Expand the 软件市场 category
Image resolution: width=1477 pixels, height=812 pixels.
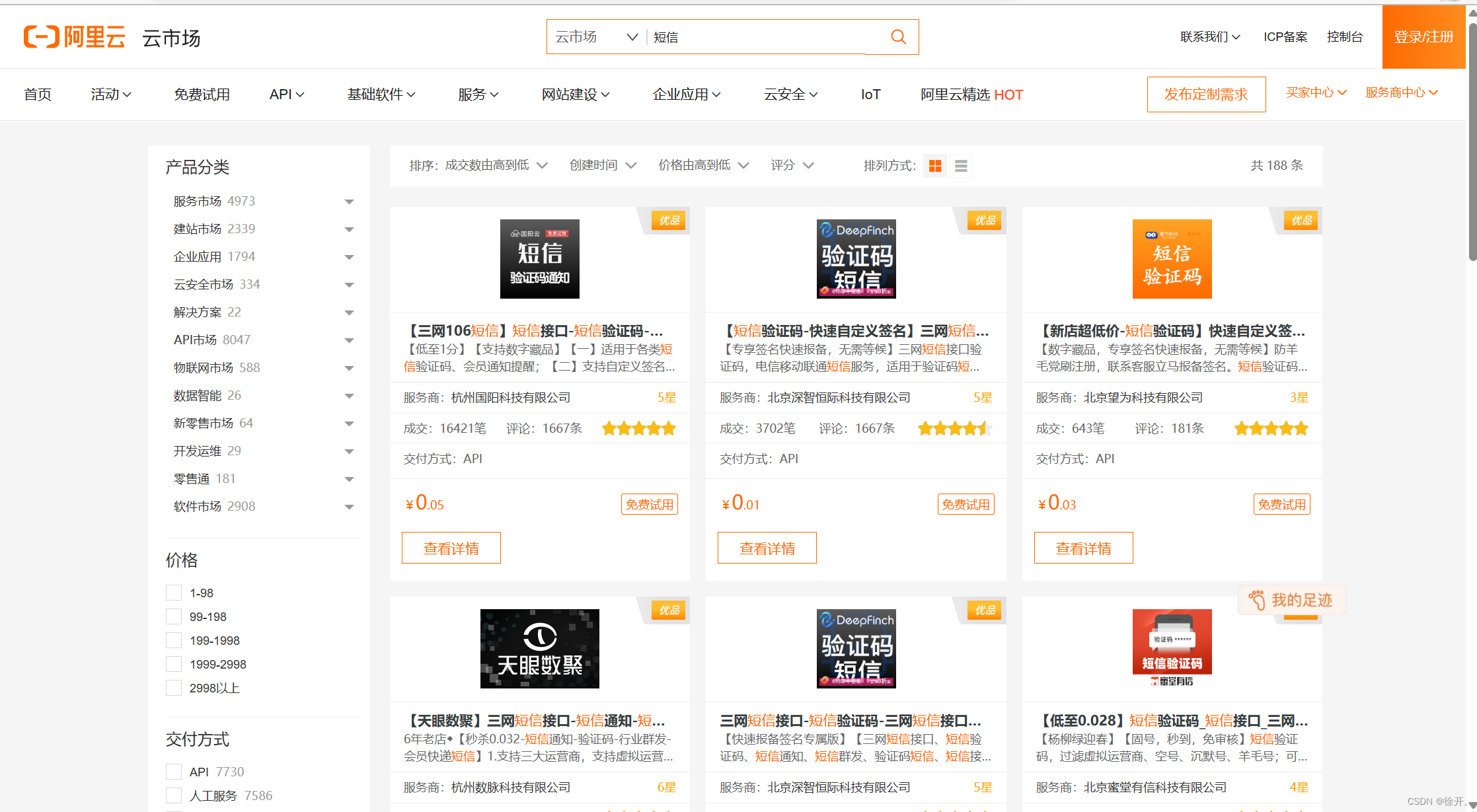coord(350,507)
